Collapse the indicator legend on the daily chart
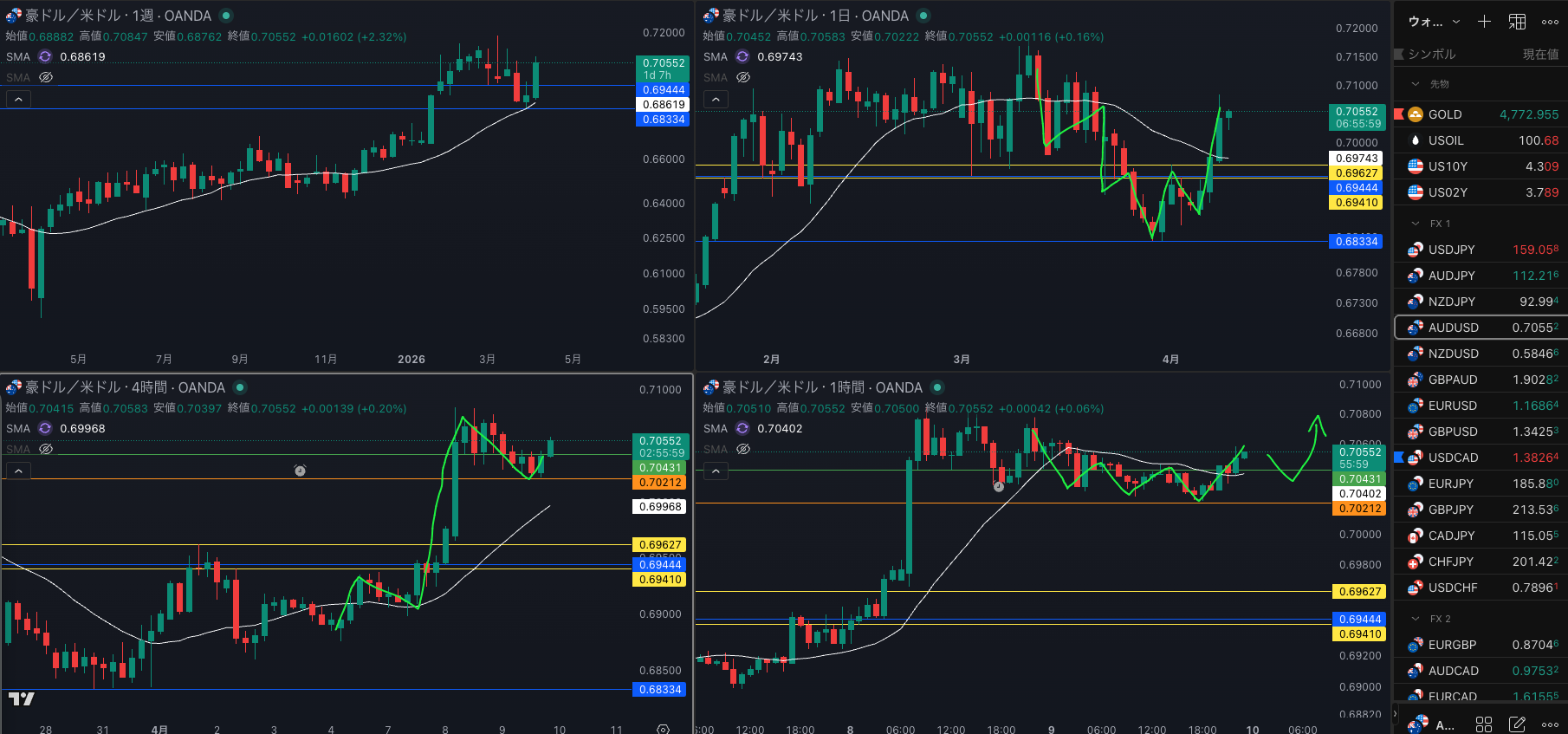Viewport: 1568px width, 734px height. [x=716, y=100]
